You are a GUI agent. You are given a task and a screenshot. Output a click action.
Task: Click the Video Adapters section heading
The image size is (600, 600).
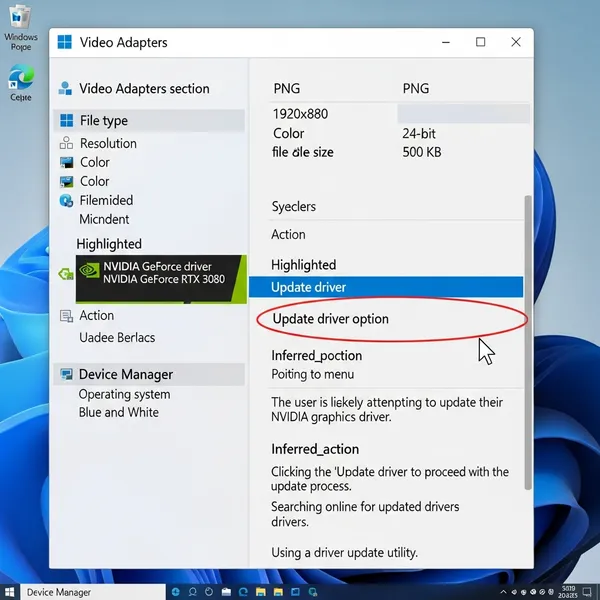[x=144, y=88]
